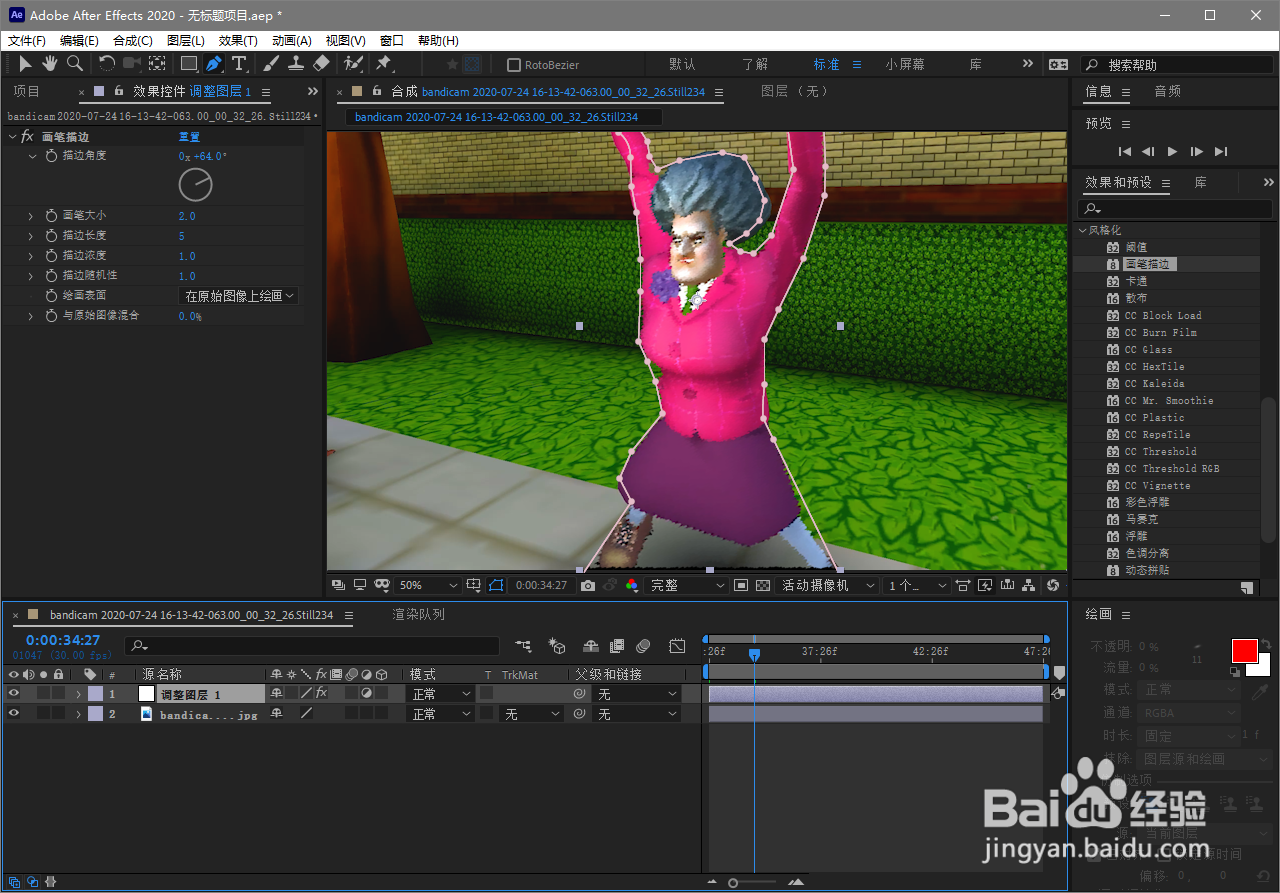Select the Zoom magnifier tool
1280x893 pixels.
tap(75, 64)
